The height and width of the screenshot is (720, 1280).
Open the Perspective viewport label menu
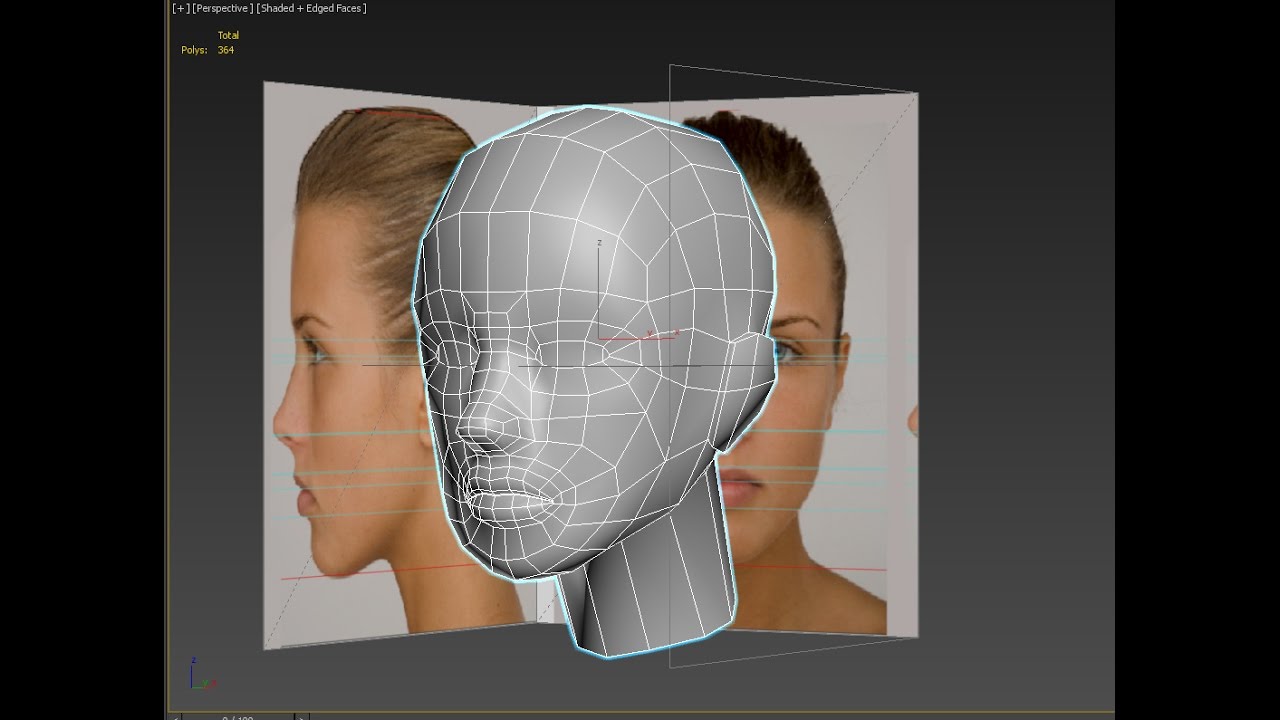(222, 8)
